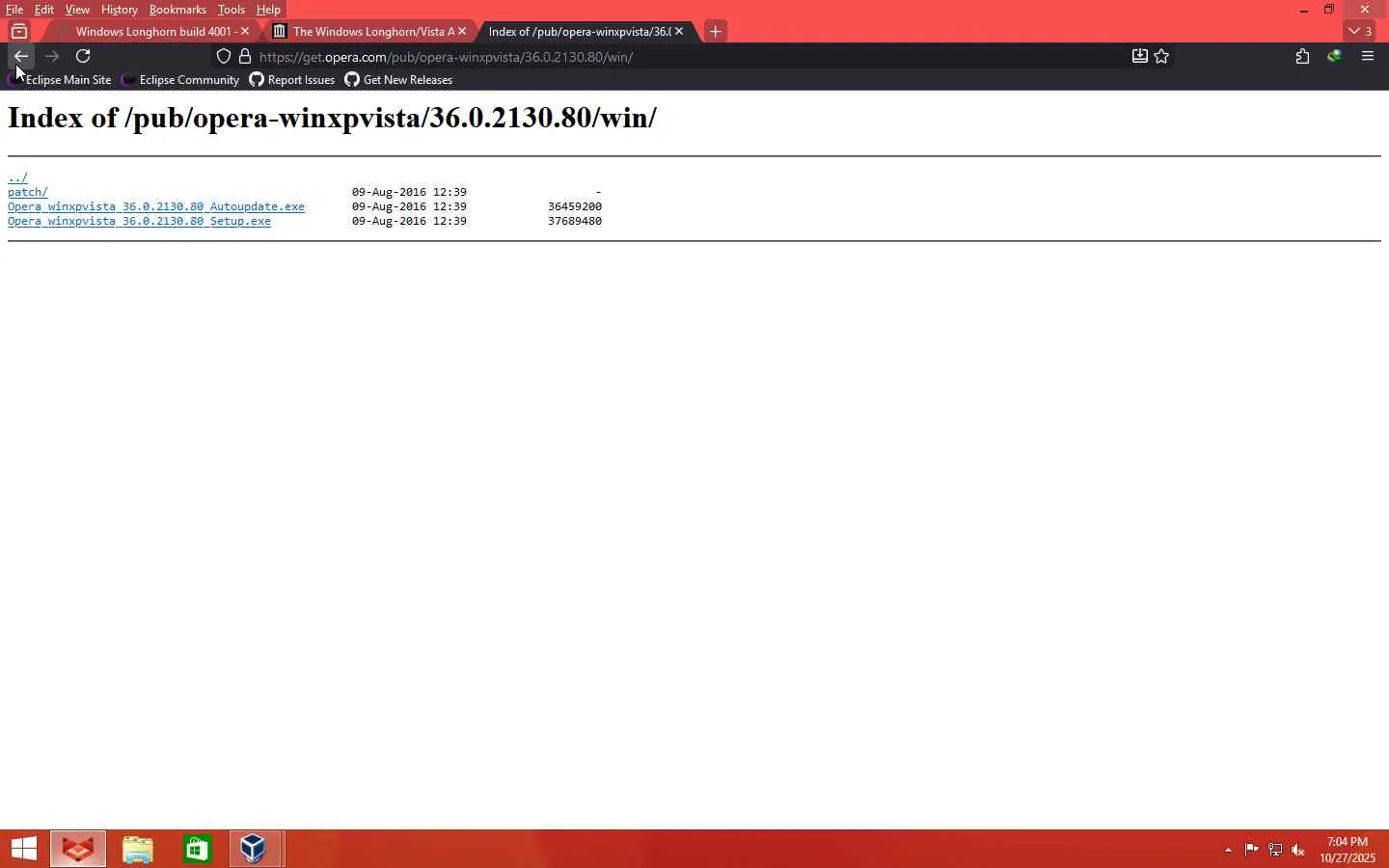Open the Eclipse Community bookmark
The width and height of the screenshot is (1389, 868).
tap(180, 80)
